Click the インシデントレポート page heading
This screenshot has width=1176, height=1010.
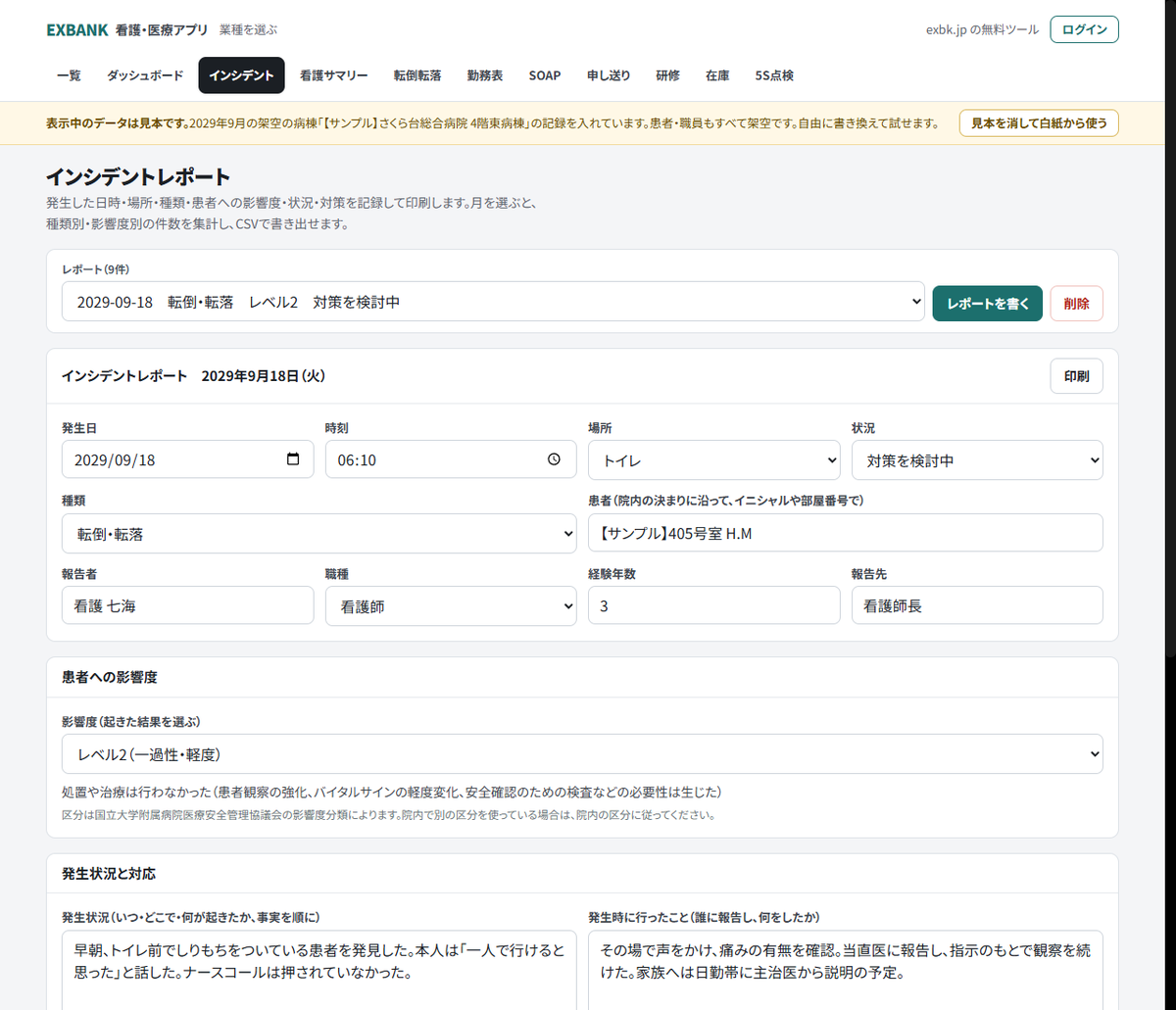(138, 177)
